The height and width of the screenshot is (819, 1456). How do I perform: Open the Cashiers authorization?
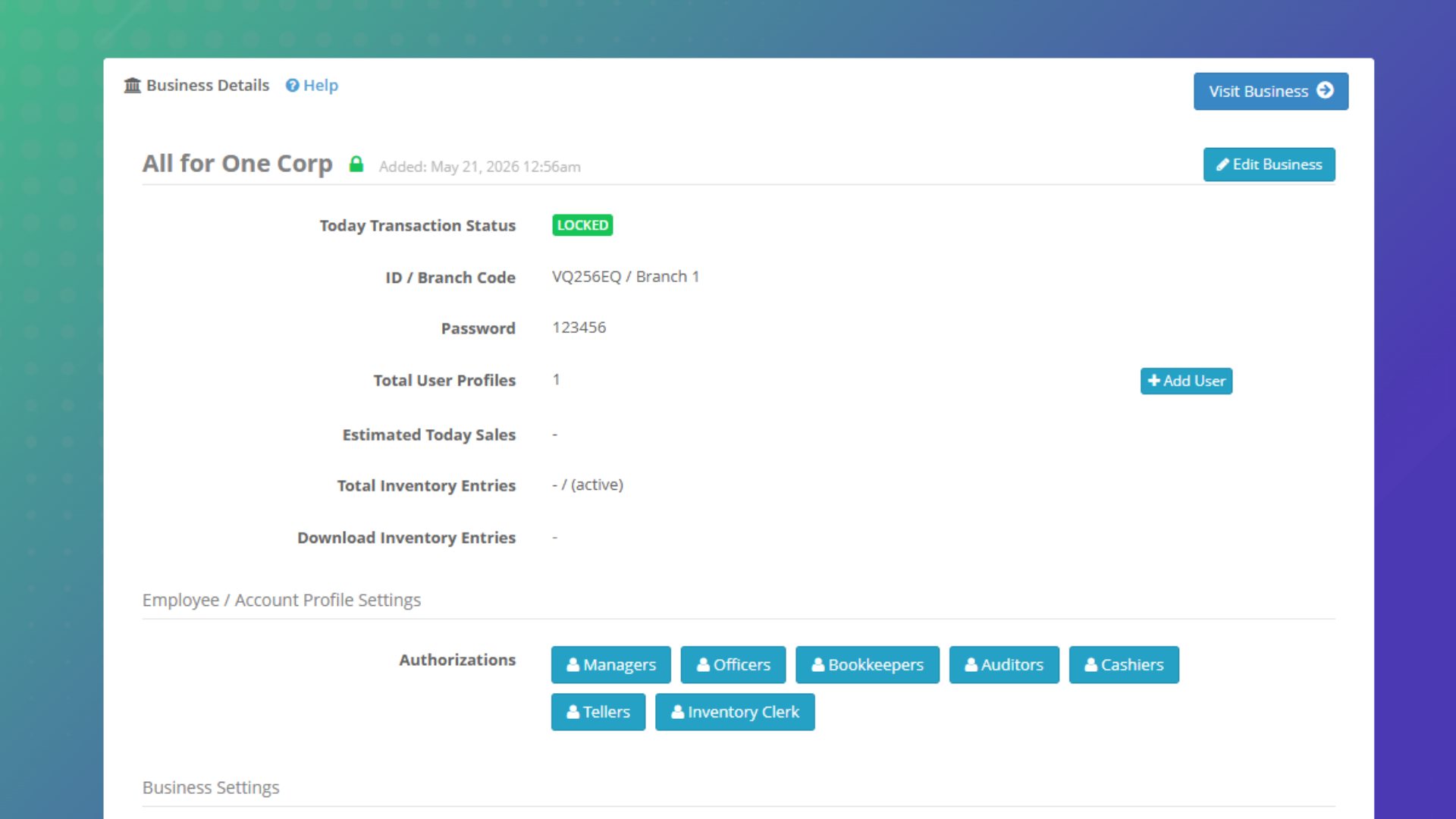(x=1124, y=665)
